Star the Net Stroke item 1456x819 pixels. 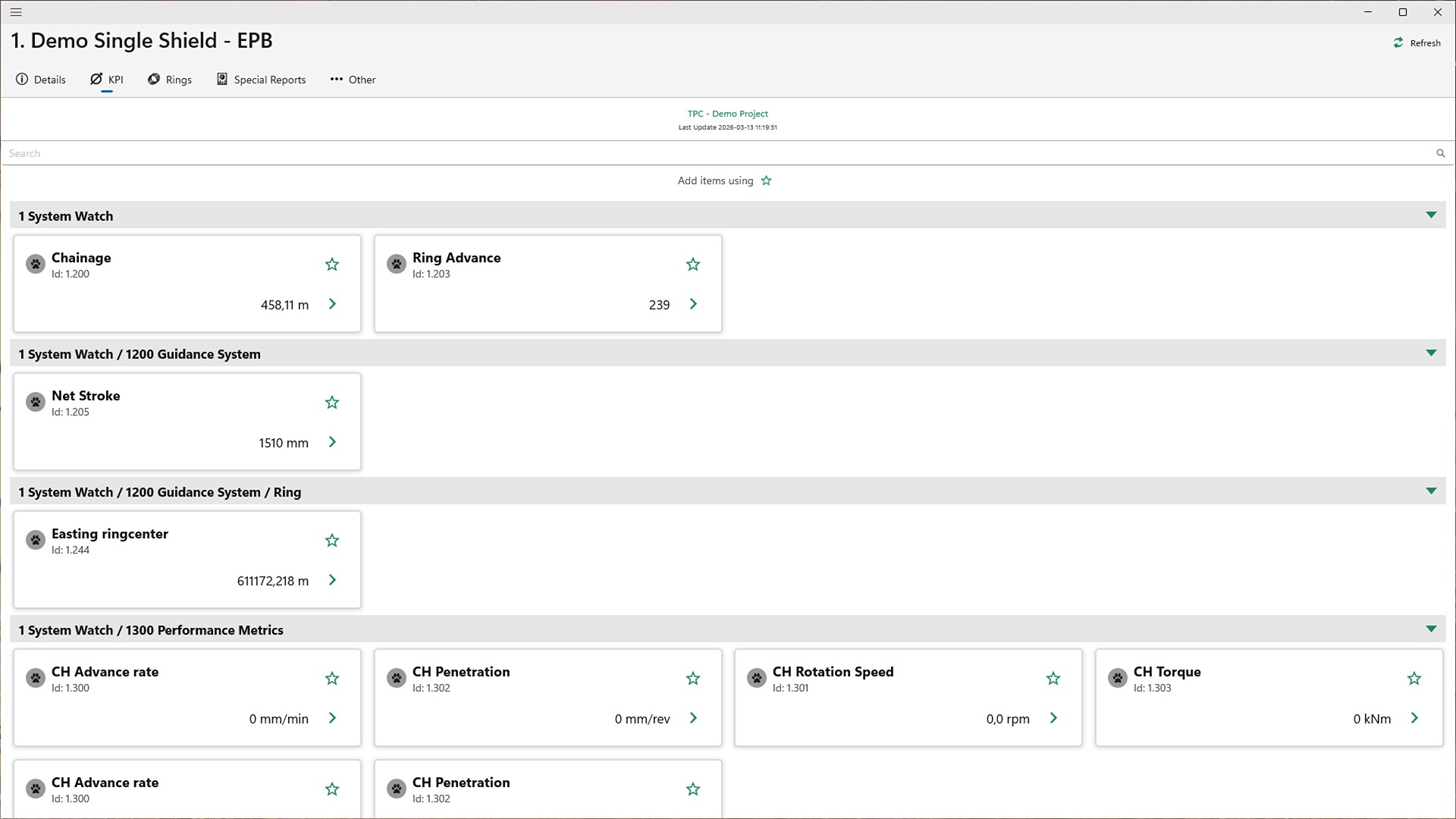[x=332, y=403]
